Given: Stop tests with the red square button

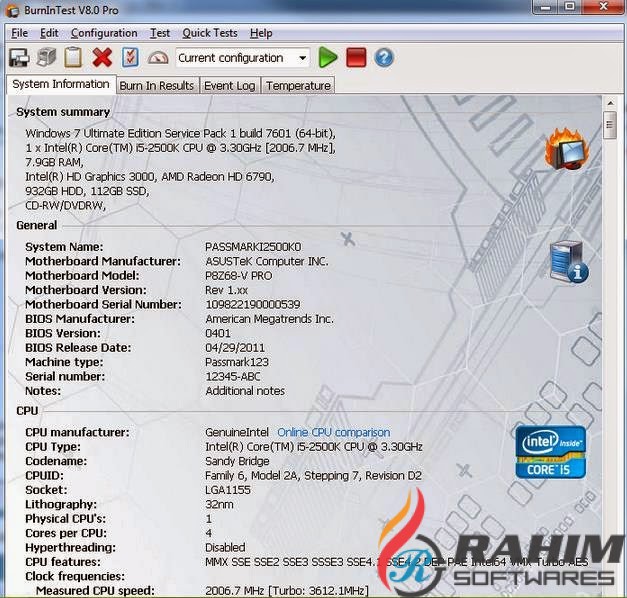Looking at the screenshot, I should (x=356, y=57).
